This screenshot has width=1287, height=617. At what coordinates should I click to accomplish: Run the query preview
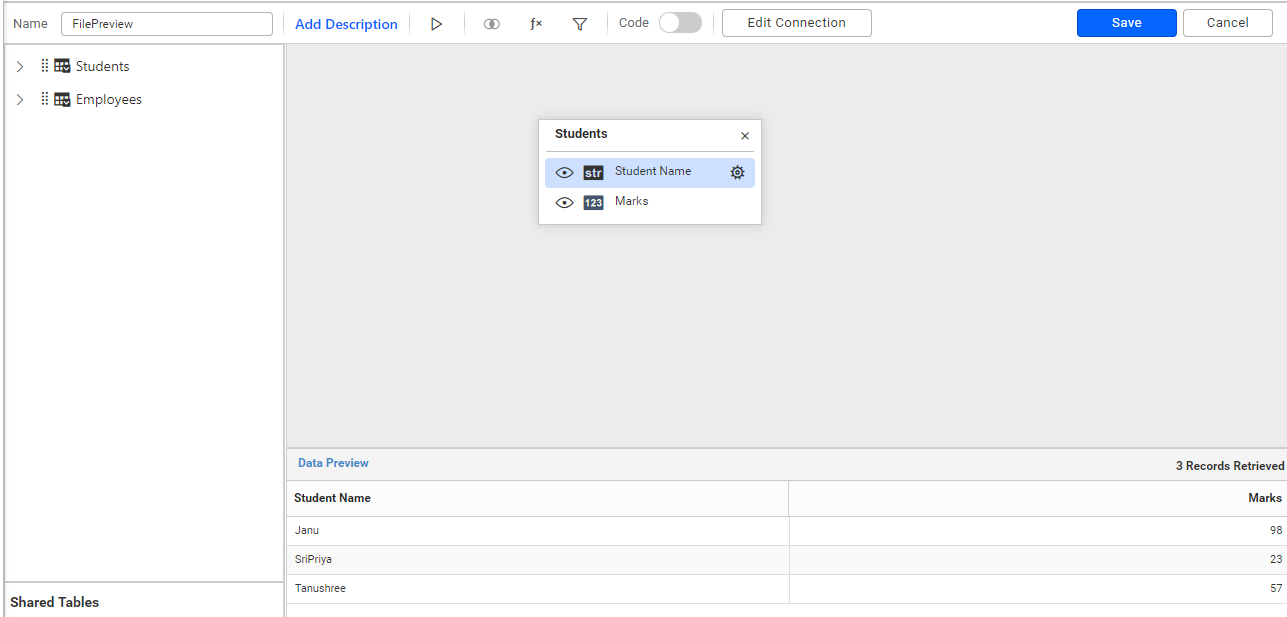tap(437, 23)
